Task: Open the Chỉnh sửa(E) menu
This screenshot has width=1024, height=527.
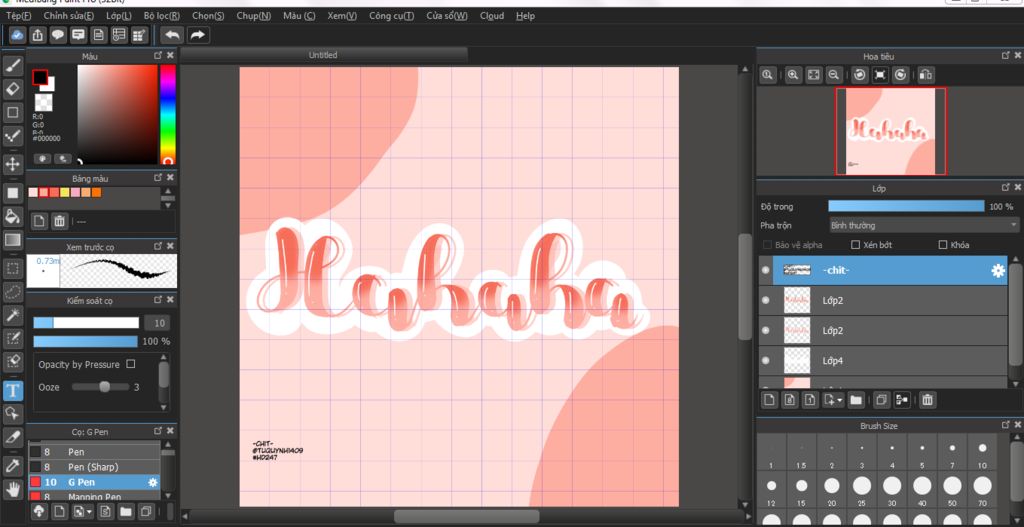Action: [69, 16]
